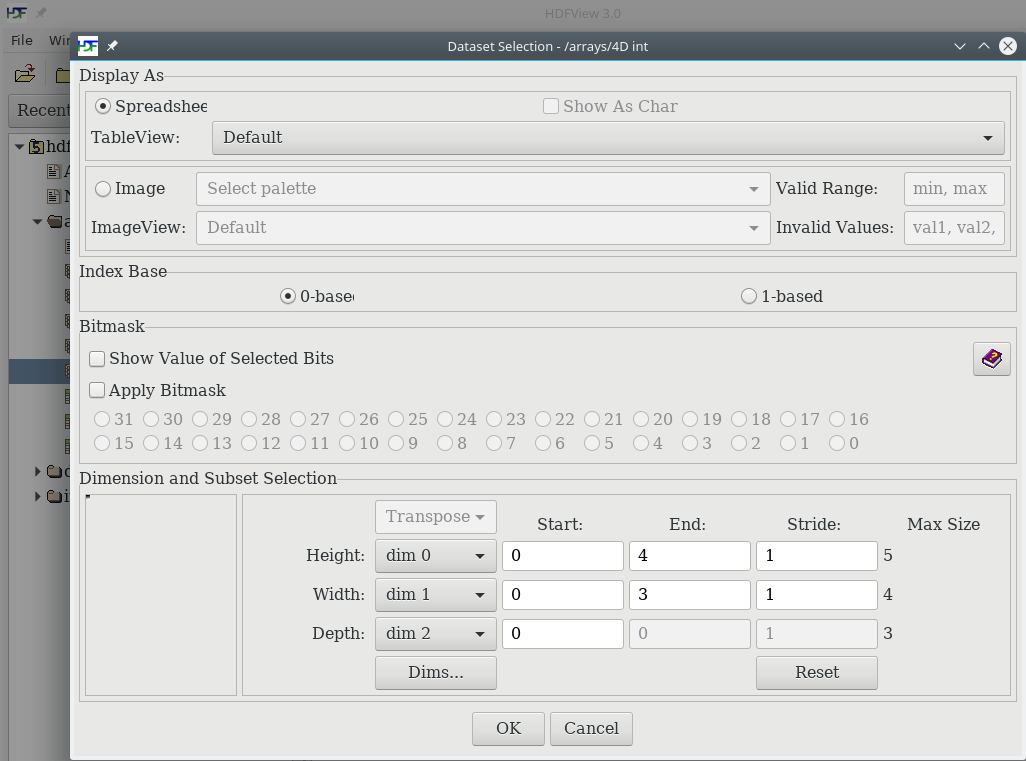Click the HDF logo icon in dialog title bar
This screenshot has width=1026, height=761.
[88, 46]
